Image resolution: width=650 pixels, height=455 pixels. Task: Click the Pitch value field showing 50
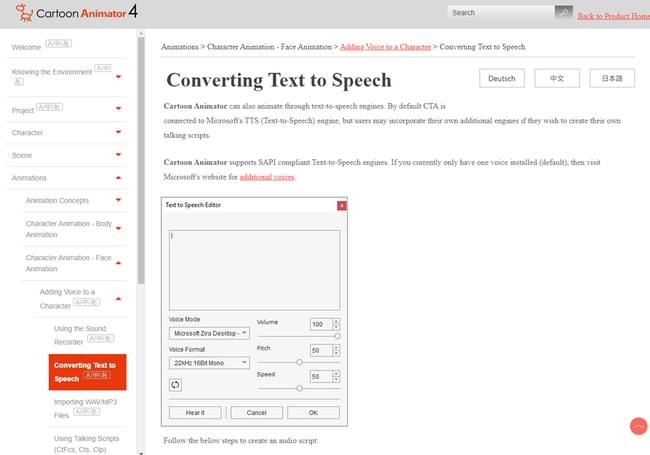point(321,351)
